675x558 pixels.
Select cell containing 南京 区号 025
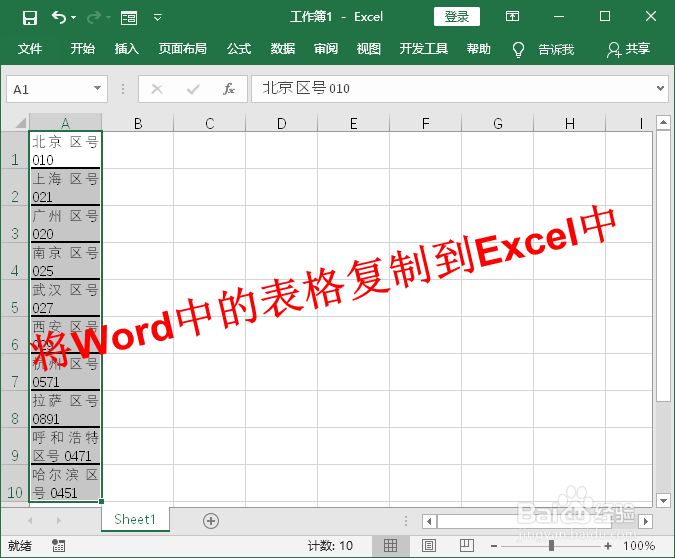click(65, 261)
